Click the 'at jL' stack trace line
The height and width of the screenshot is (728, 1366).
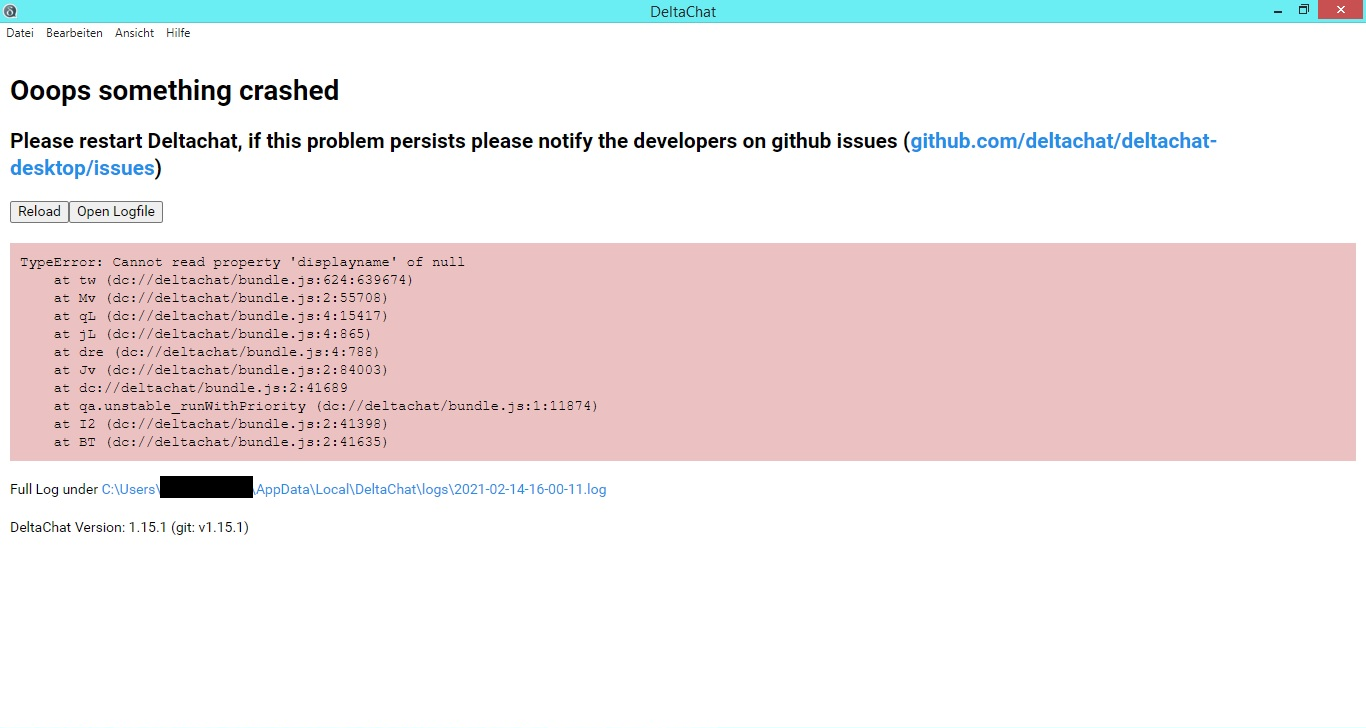(x=212, y=334)
